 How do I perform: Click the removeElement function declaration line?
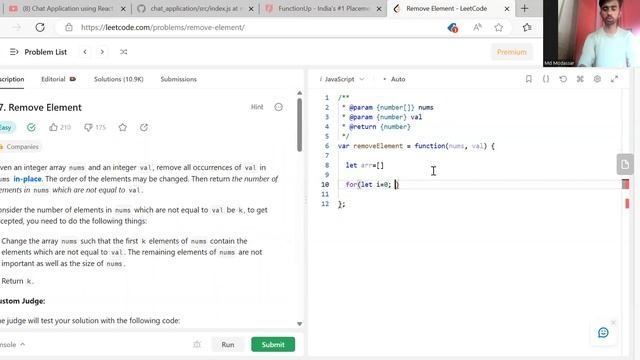click(416, 146)
